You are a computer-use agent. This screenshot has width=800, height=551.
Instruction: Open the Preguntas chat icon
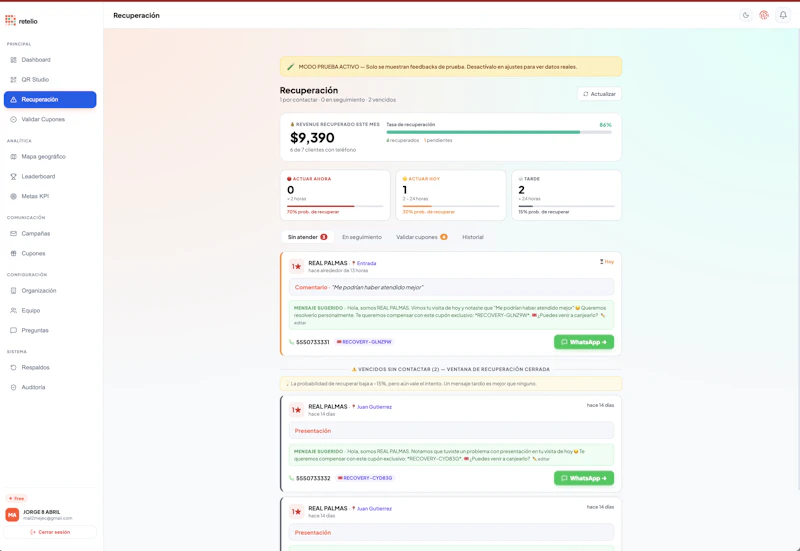(13, 331)
